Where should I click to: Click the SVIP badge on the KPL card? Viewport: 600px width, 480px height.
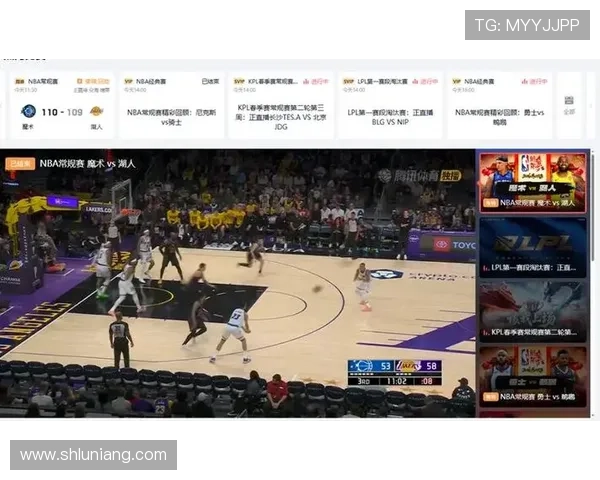[239, 82]
